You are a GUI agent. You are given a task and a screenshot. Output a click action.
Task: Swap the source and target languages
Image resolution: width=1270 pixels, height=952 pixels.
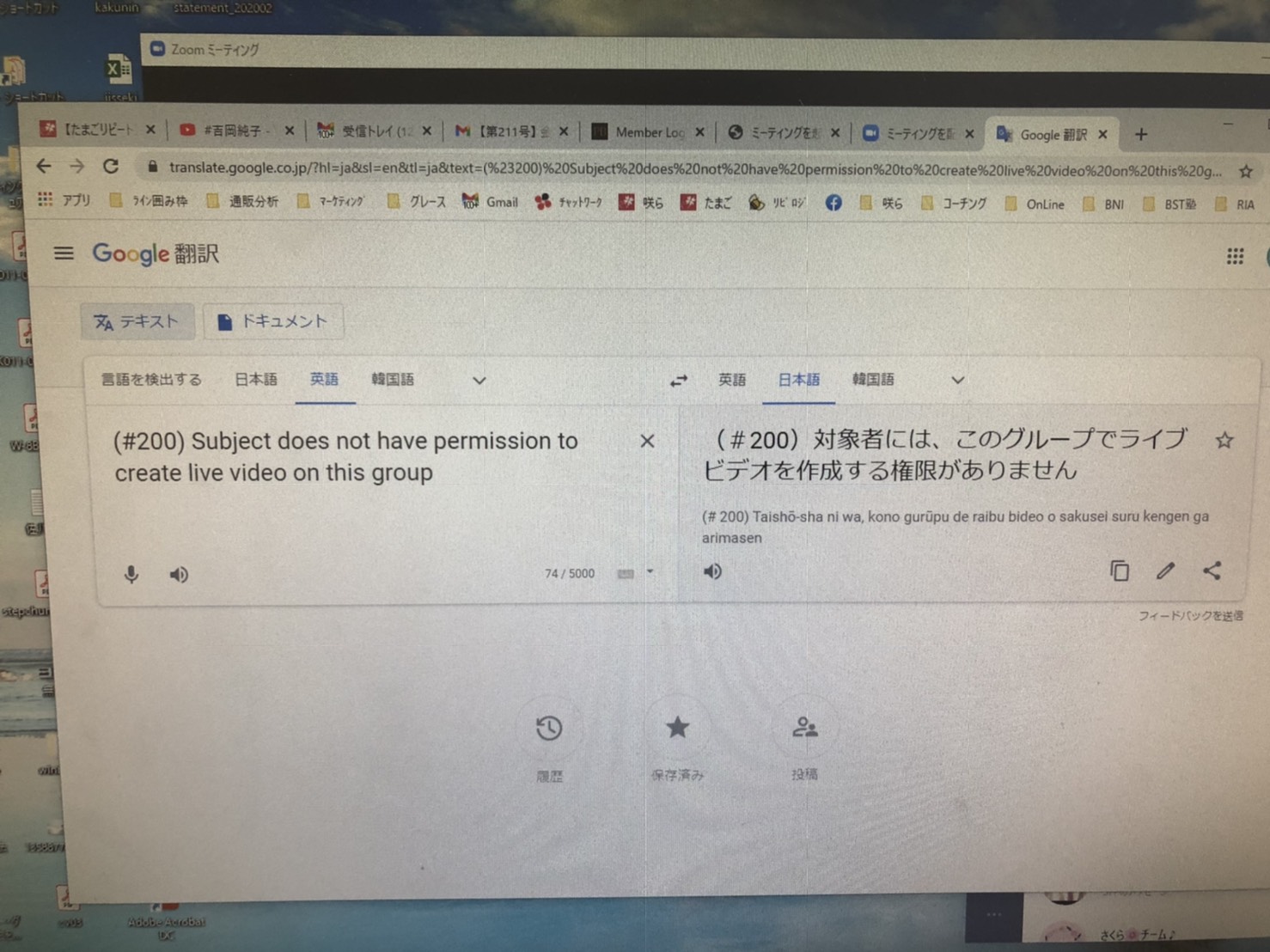pyautogui.click(x=679, y=381)
